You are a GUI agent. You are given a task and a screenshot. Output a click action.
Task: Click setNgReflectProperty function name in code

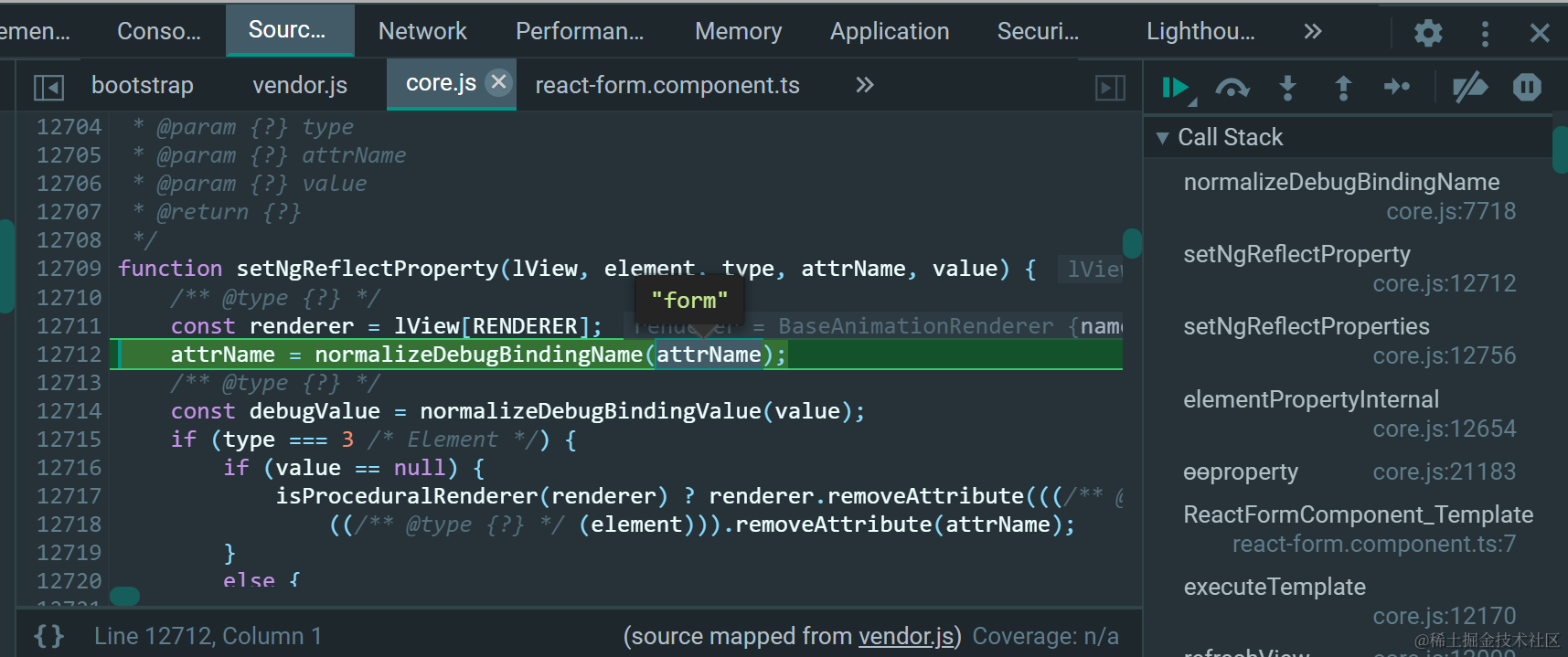[368, 269]
